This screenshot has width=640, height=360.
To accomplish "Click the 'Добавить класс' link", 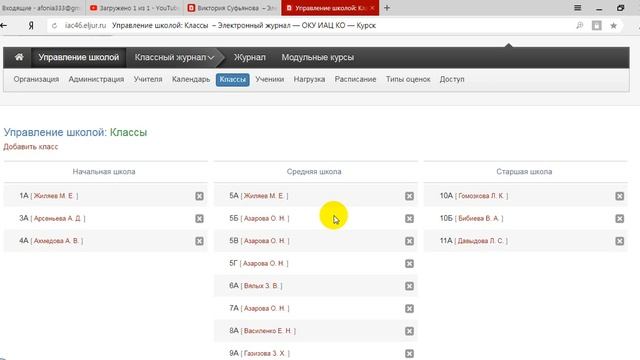I will (x=31, y=147).
